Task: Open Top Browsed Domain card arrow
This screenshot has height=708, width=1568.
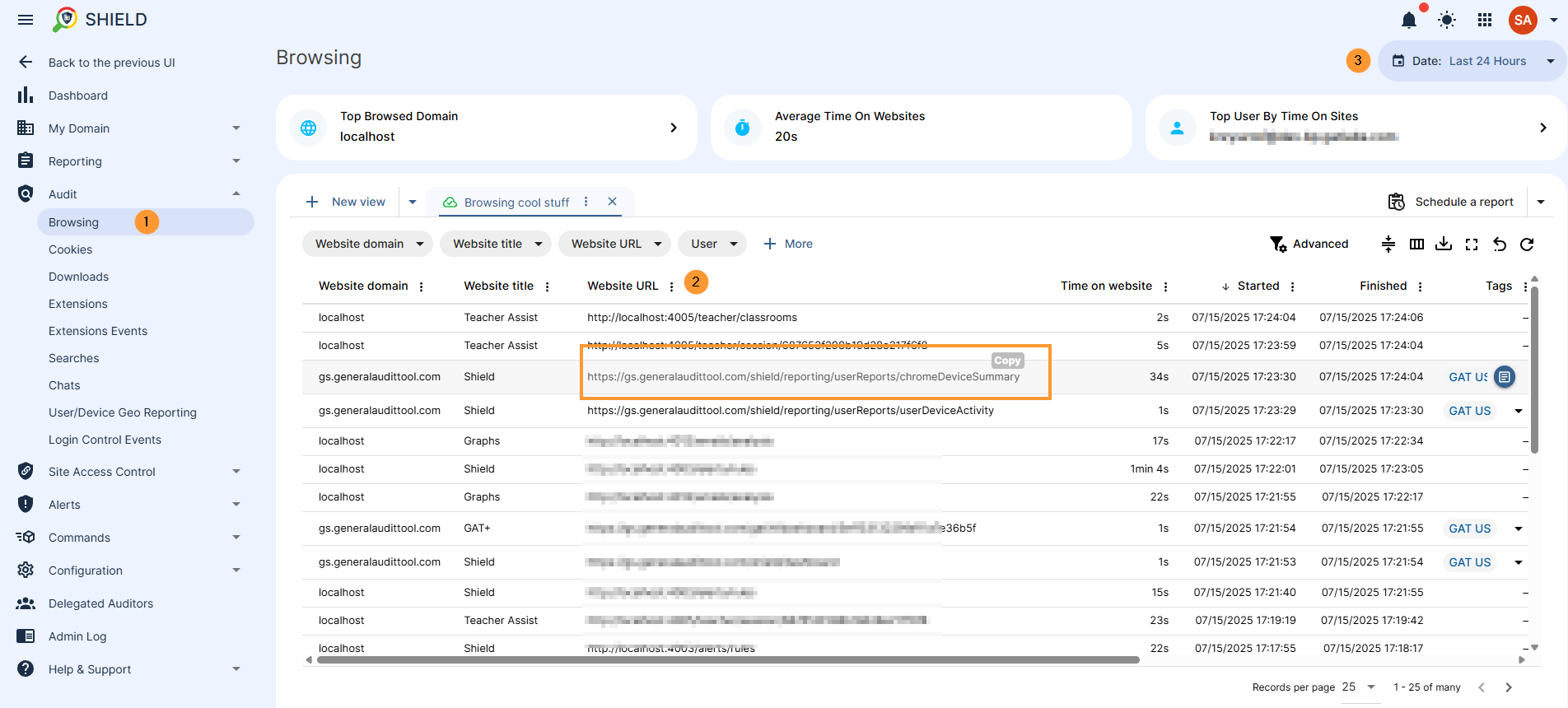Action: click(674, 128)
